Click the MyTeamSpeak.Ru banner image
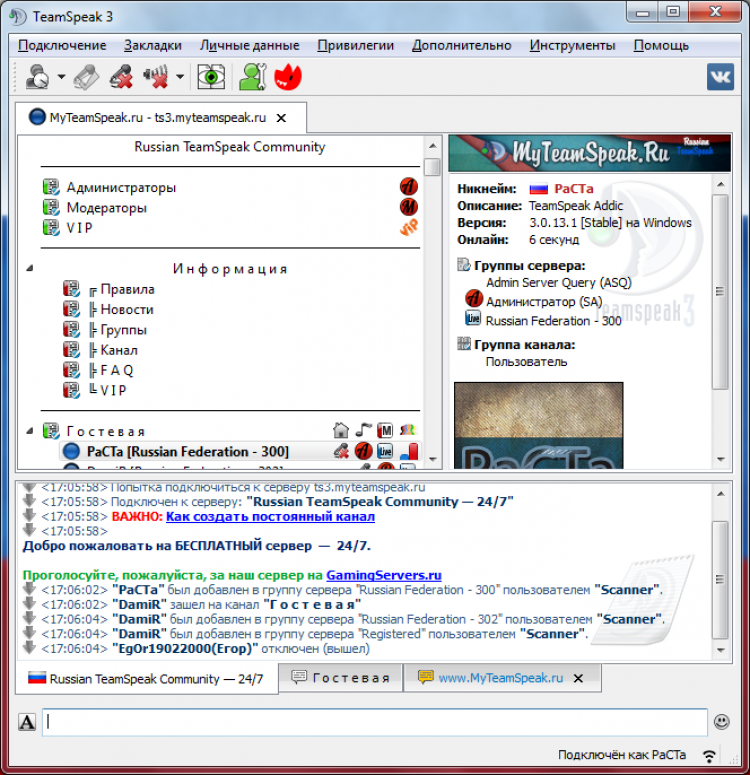This screenshot has height=775, width=750. tap(589, 153)
